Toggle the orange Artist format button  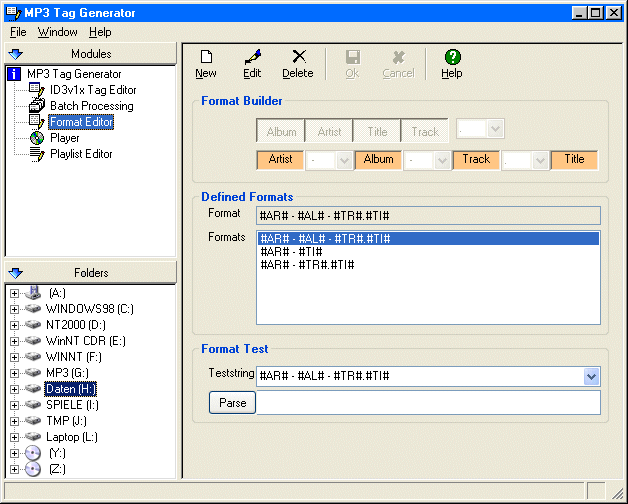(x=281, y=160)
